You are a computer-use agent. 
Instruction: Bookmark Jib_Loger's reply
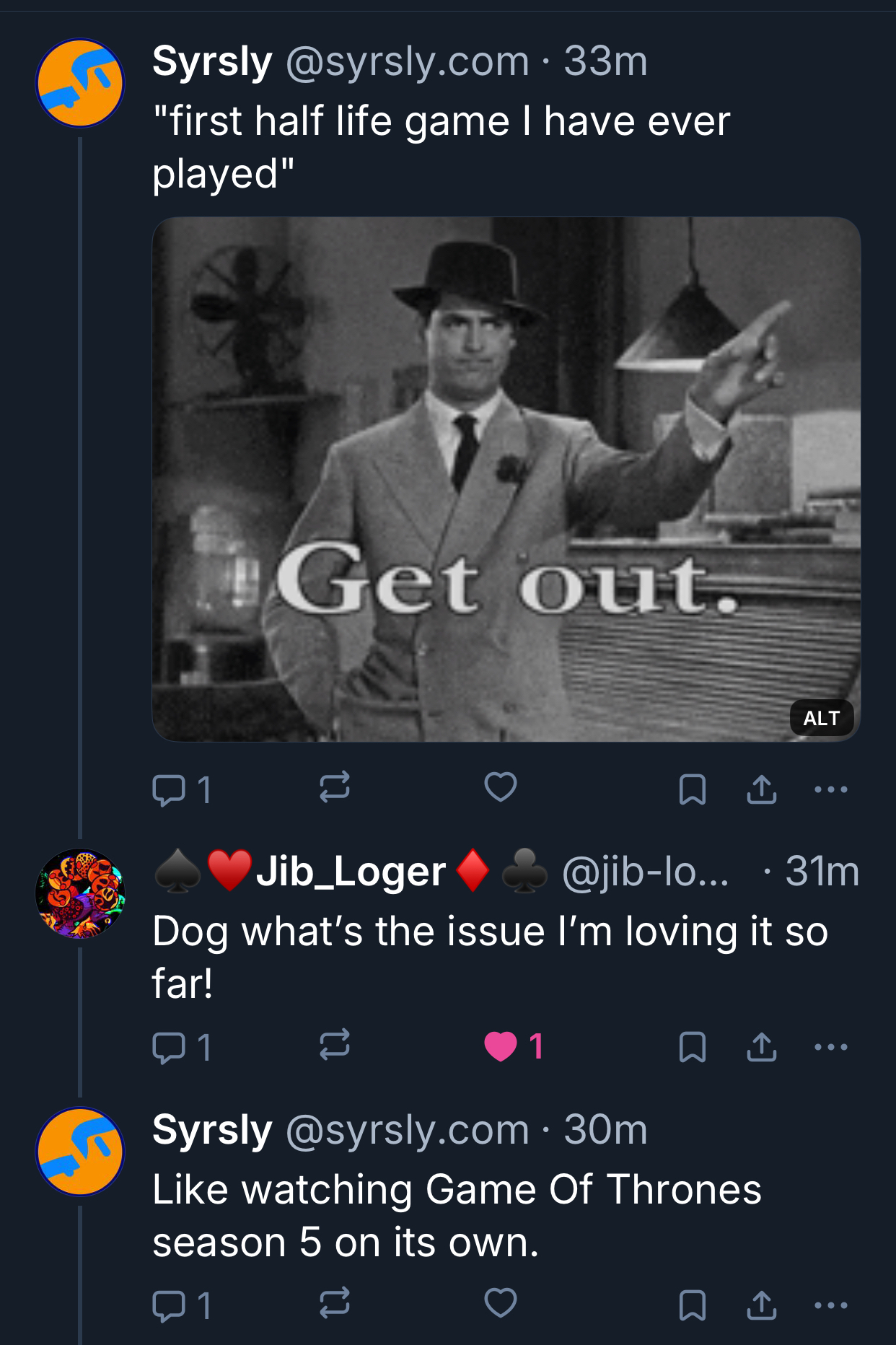[x=693, y=1047]
